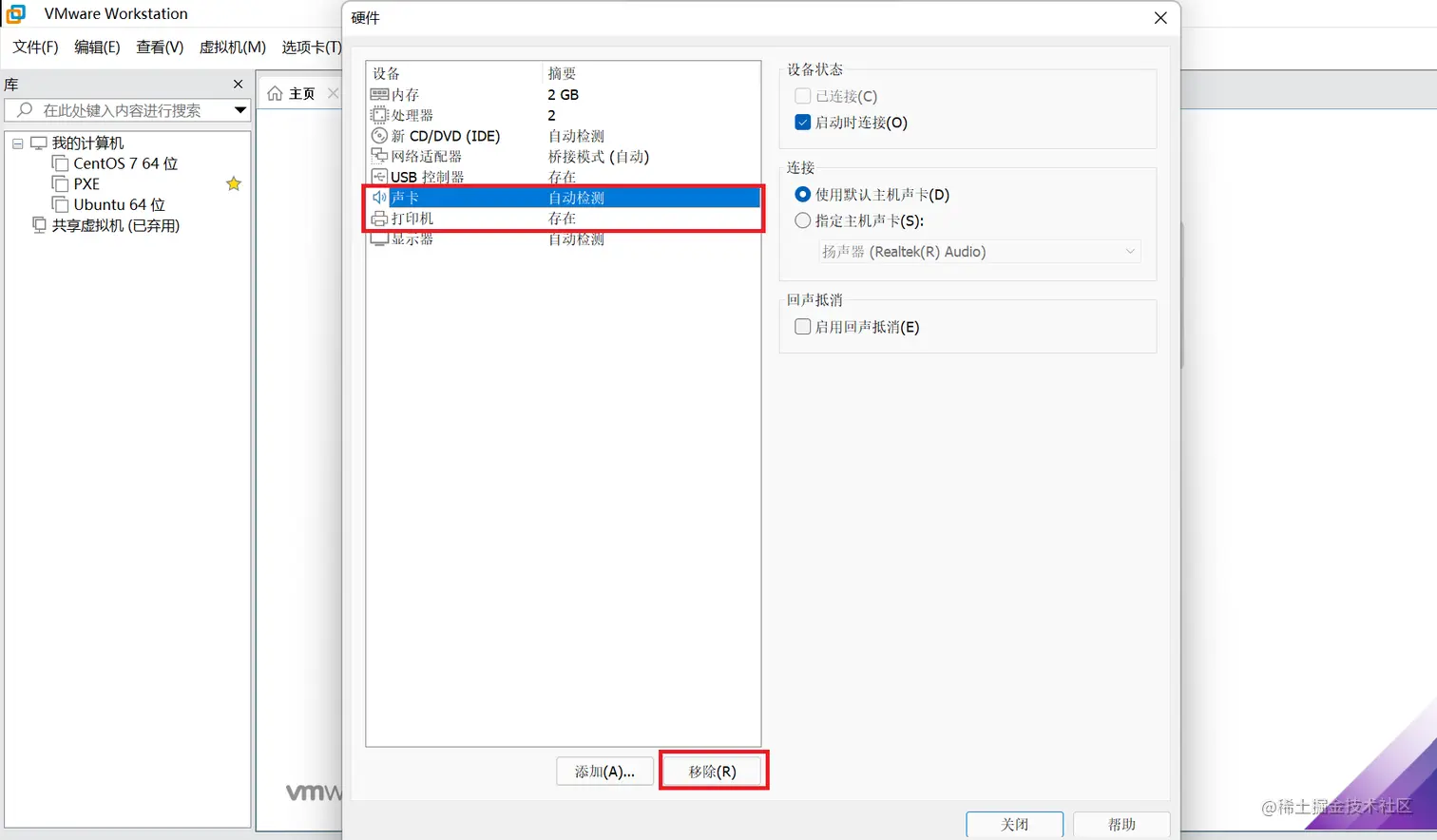The image size is (1437, 840).
Task: Open the 查看(V) menu
Action: pos(160,47)
